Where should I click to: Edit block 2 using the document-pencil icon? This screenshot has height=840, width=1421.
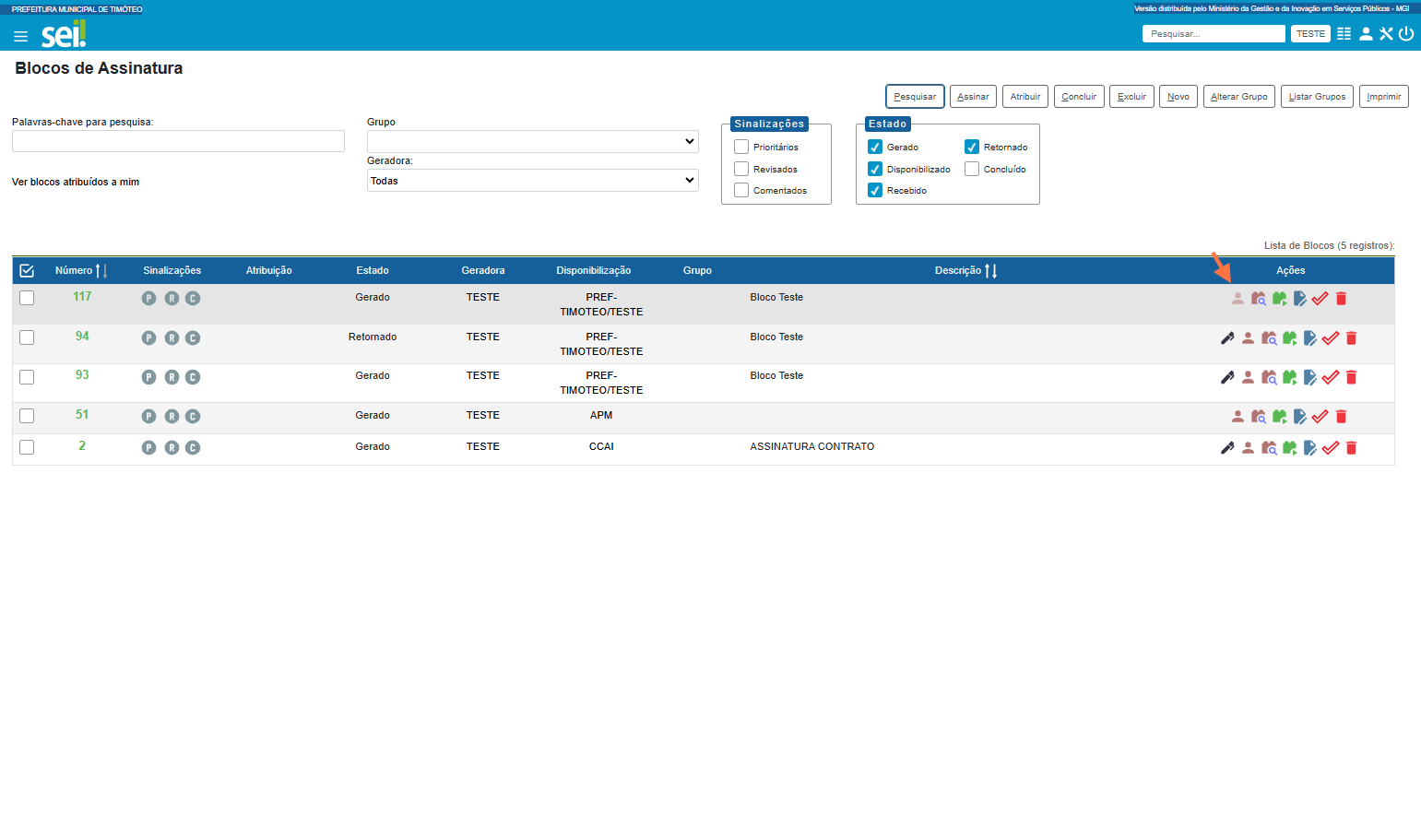click(1310, 448)
